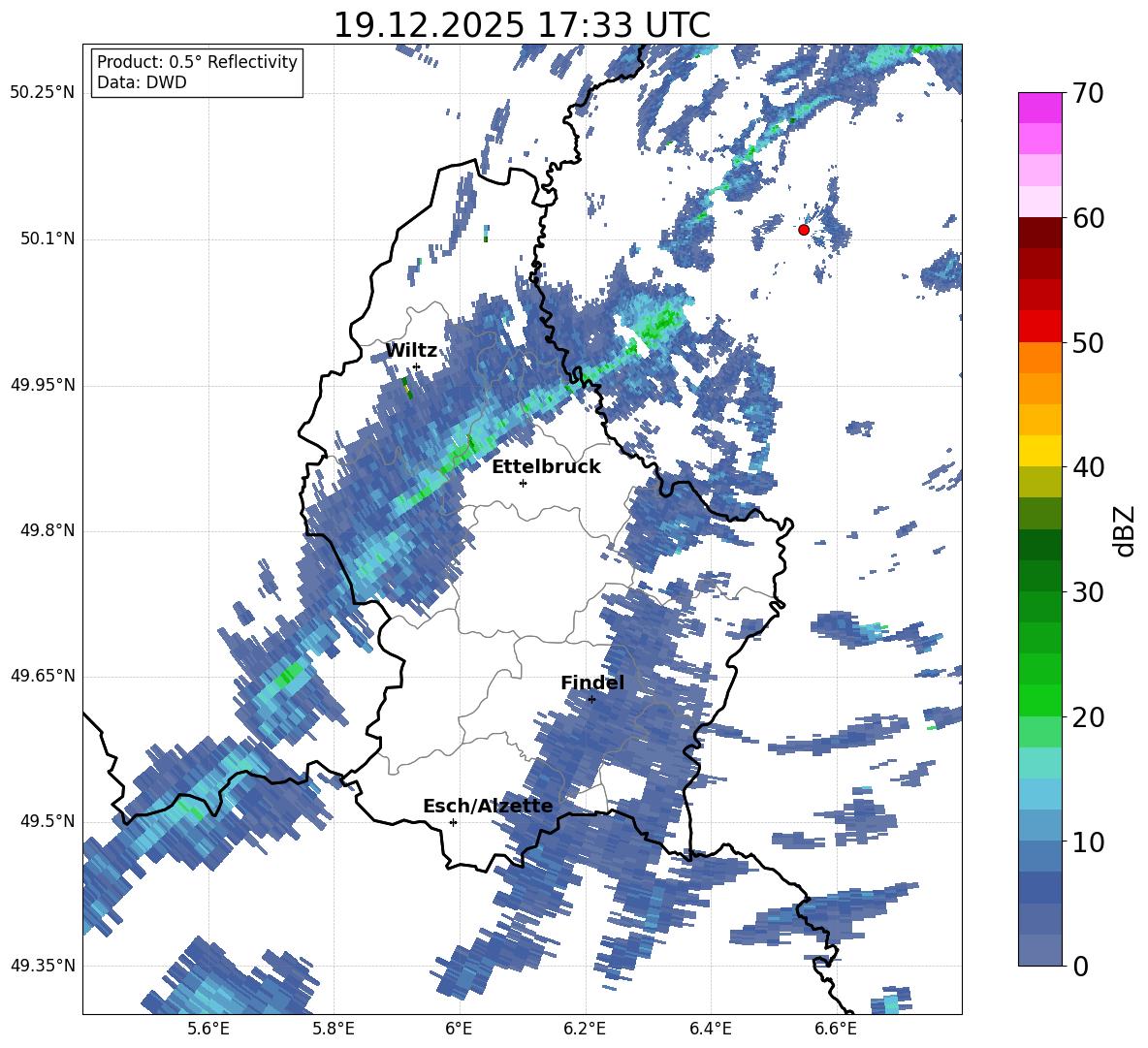This screenshot has width=1148, height=1048.
Task: Click the 5.8°E longitude label
Action: point(334,1029)
